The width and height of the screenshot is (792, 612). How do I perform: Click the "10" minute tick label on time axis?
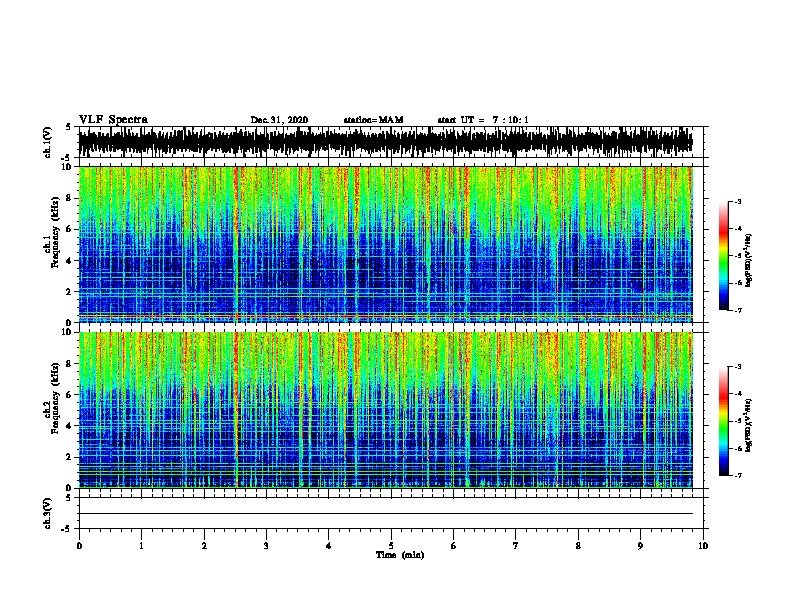[x=703, y=546]
